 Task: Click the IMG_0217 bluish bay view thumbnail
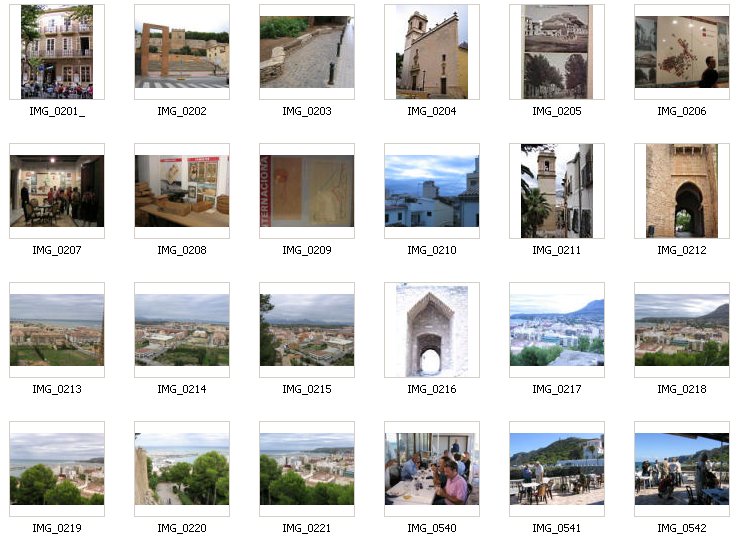coord(557,330)
